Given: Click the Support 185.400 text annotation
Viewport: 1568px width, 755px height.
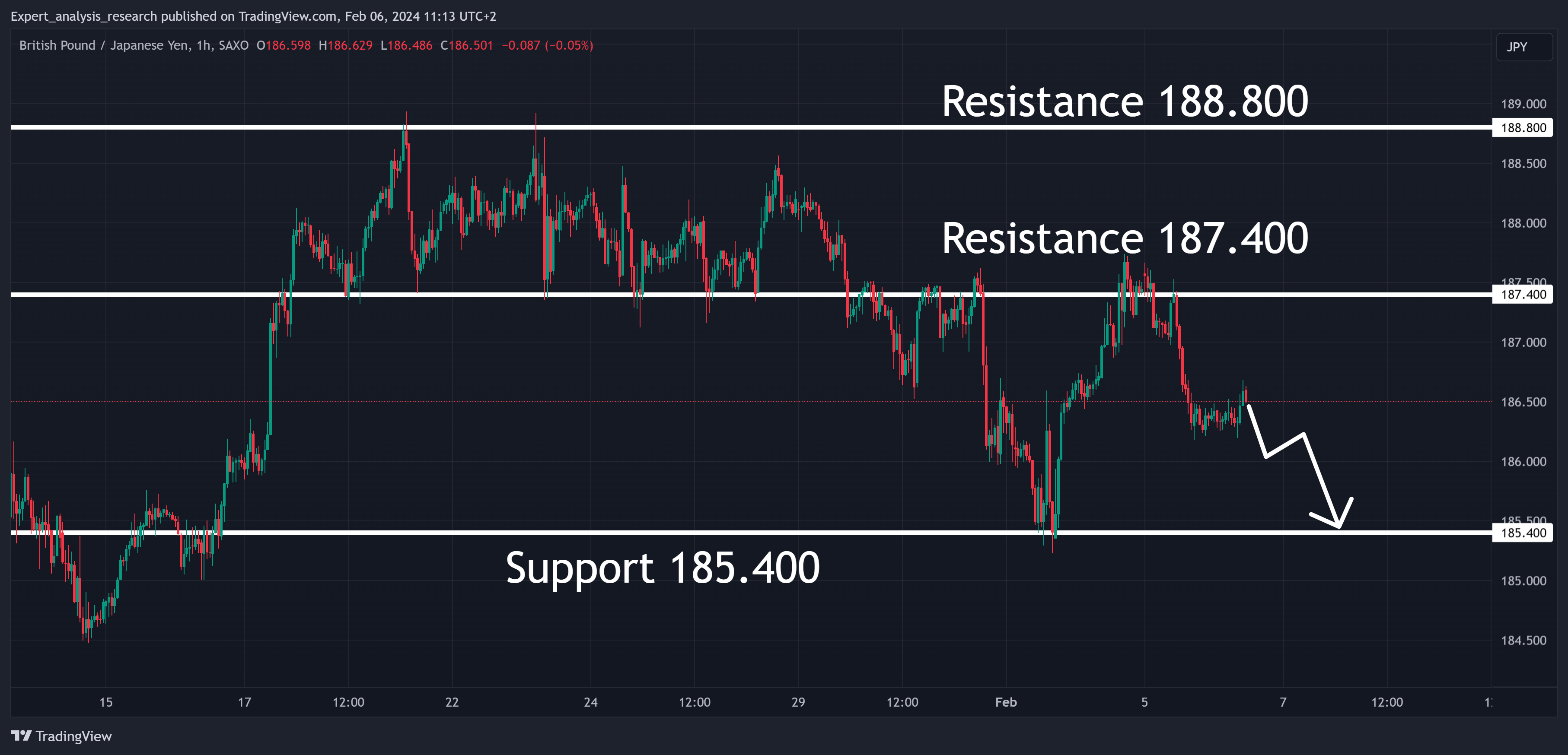Looking at the screenshot, I should 662,568.
